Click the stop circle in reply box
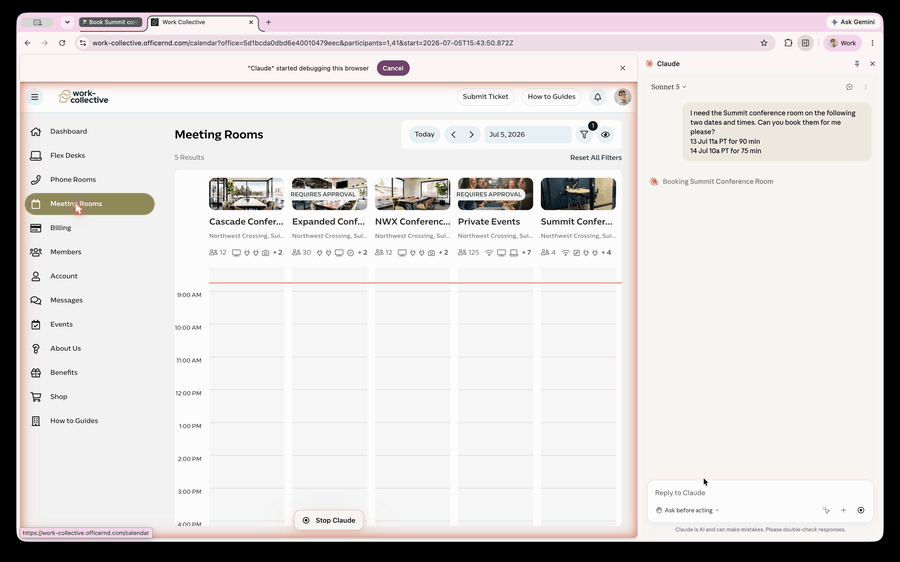900x562 pixels. click(x=861, y=510)
